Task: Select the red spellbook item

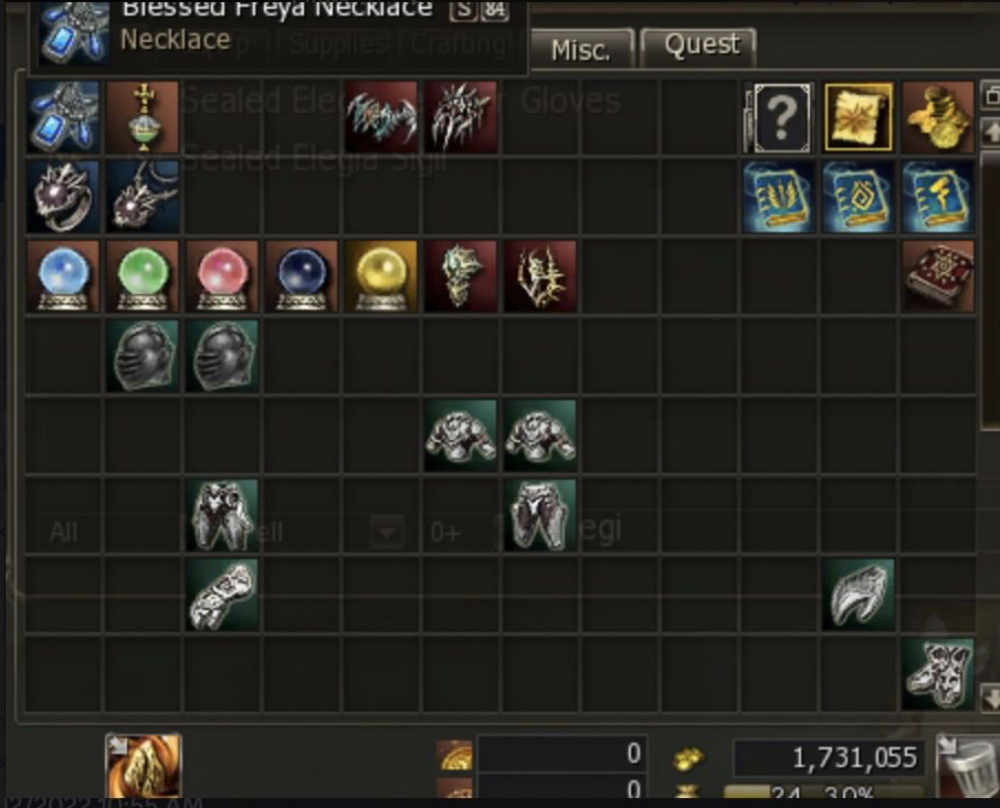Action: pyautogui.click(x=938, y=276)
